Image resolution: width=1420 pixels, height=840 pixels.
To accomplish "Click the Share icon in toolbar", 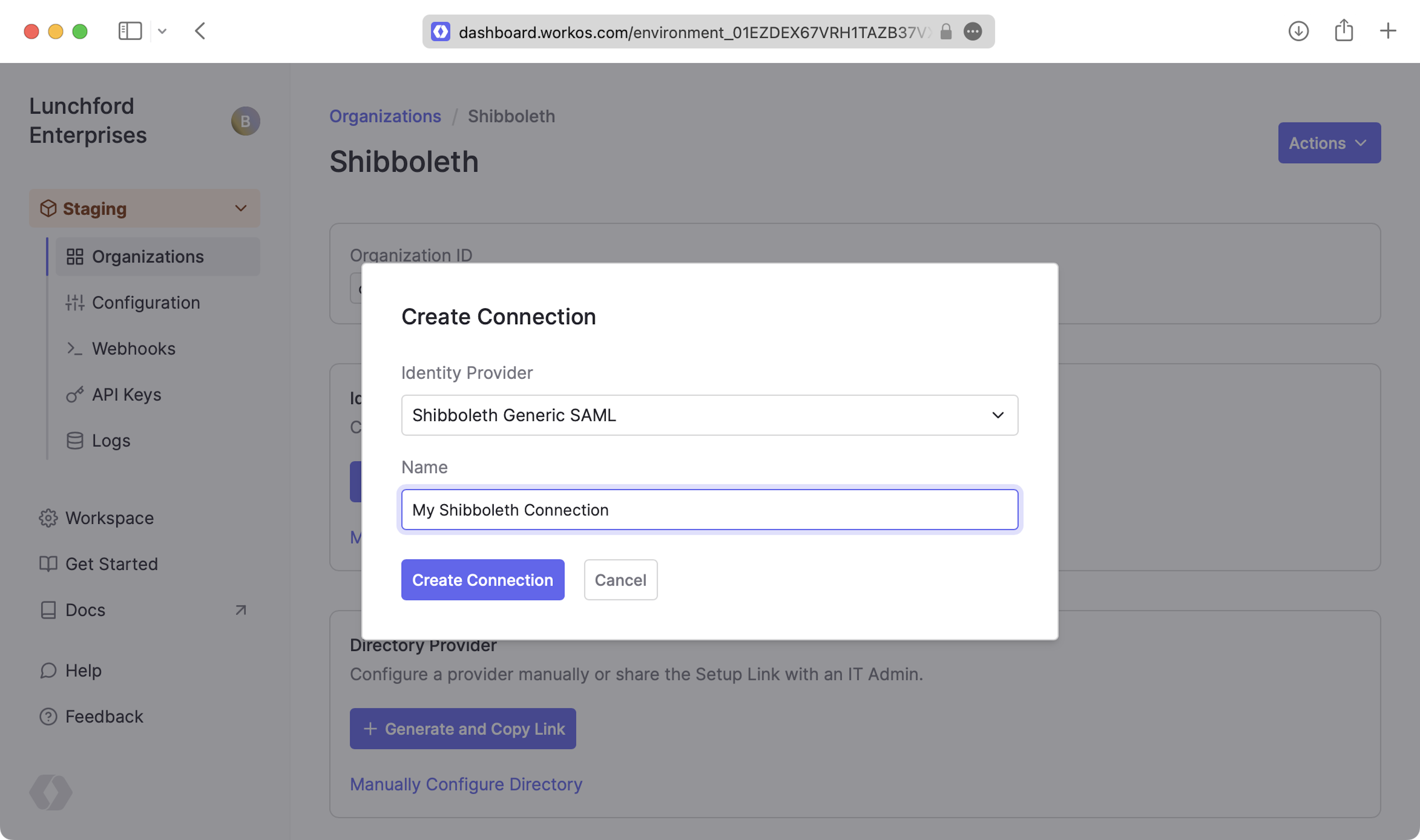I will [1343, 31].
